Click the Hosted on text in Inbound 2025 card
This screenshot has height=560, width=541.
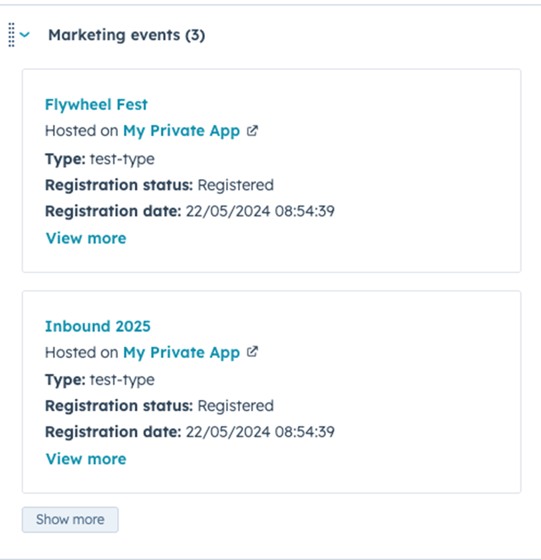click(x=81, y=352)
